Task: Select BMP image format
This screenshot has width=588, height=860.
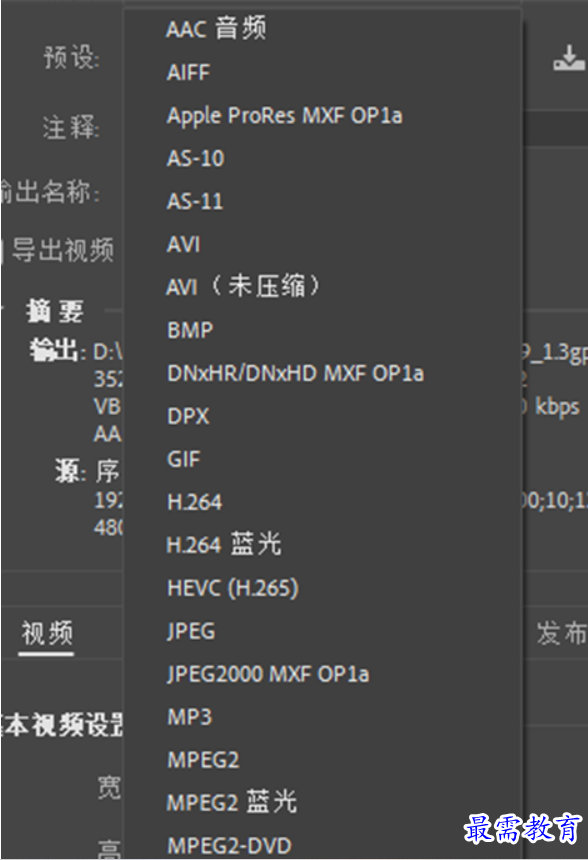Action: coord(190,330)
